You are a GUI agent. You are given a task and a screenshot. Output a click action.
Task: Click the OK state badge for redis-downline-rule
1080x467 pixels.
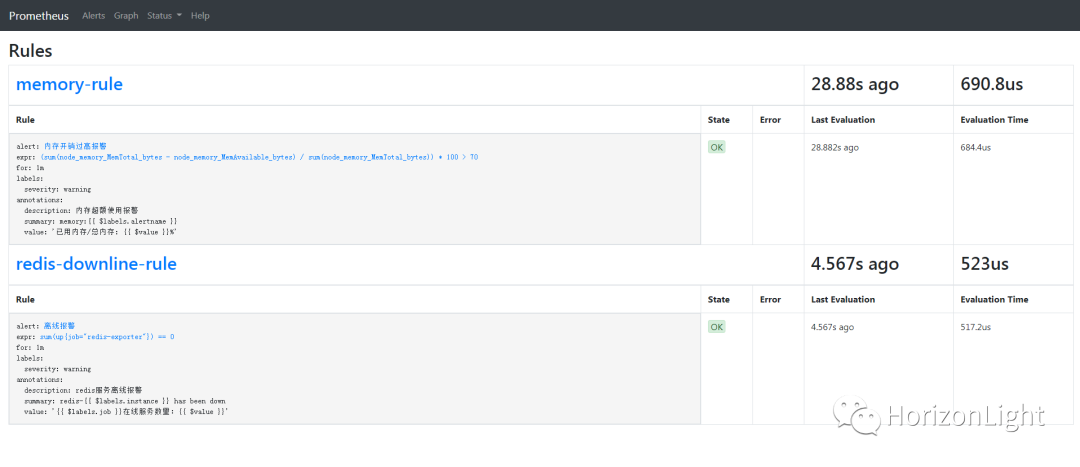(x=717, y=327)
